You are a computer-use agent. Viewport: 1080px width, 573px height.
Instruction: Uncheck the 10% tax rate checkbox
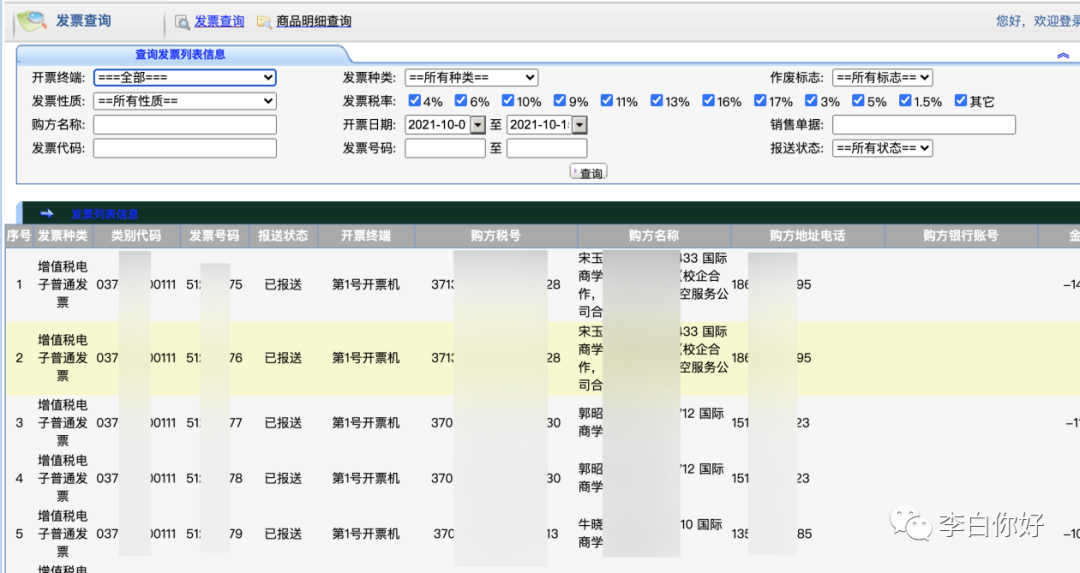pyautogui.click(x=508, y=101)
